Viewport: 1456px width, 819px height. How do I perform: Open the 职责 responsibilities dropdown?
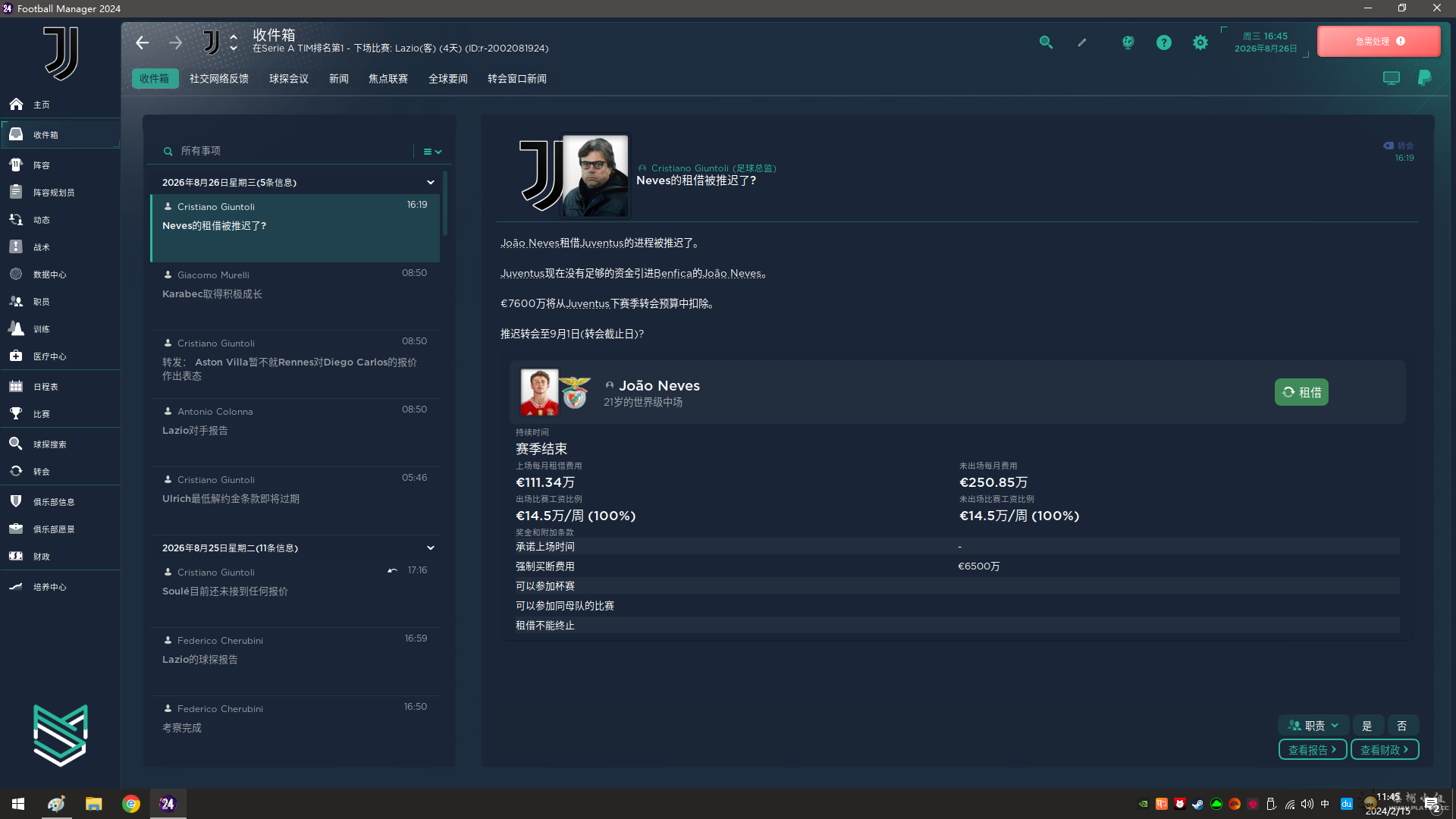[x=1313, y=726]
